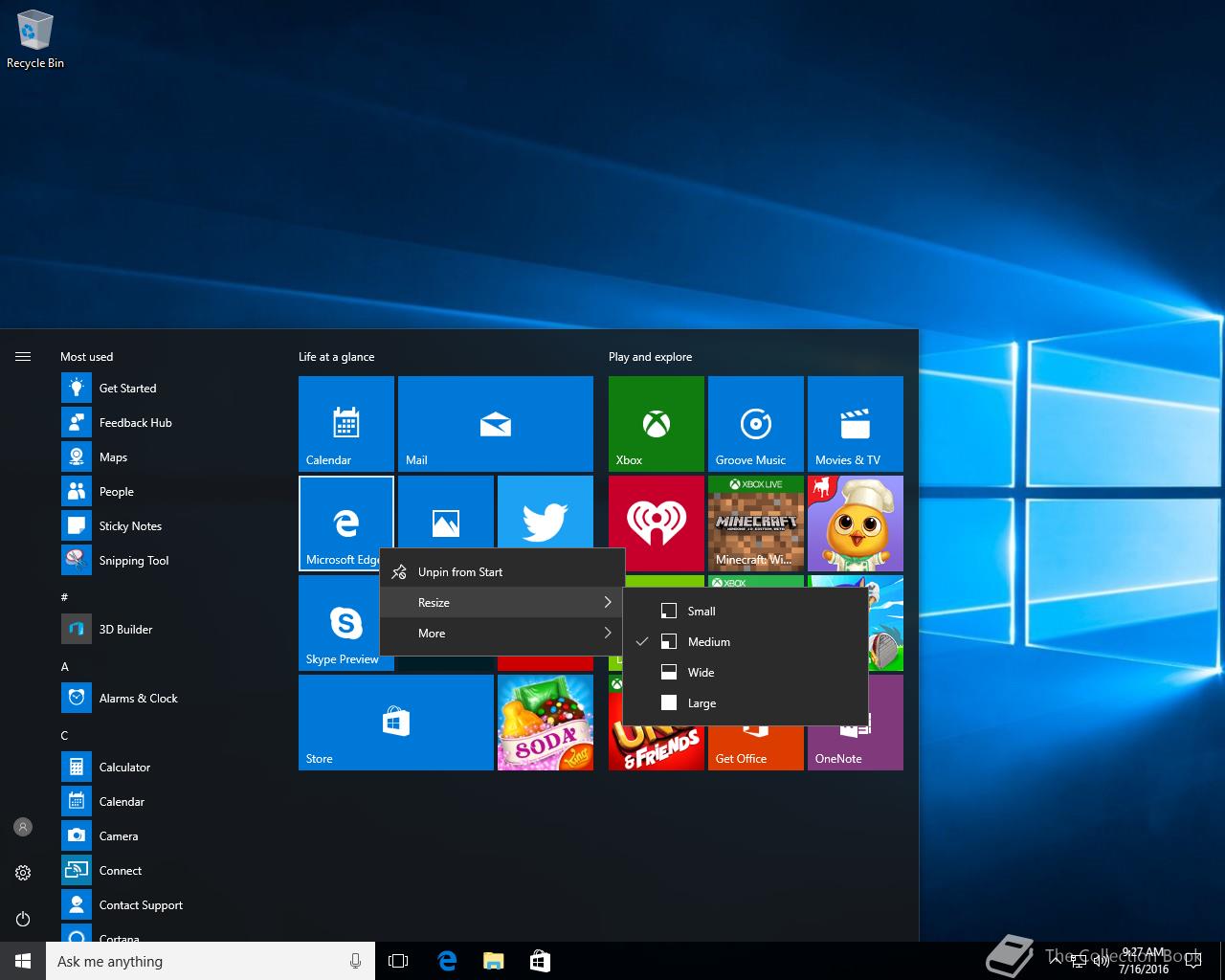Click the Windows Start button

point(23,961)
